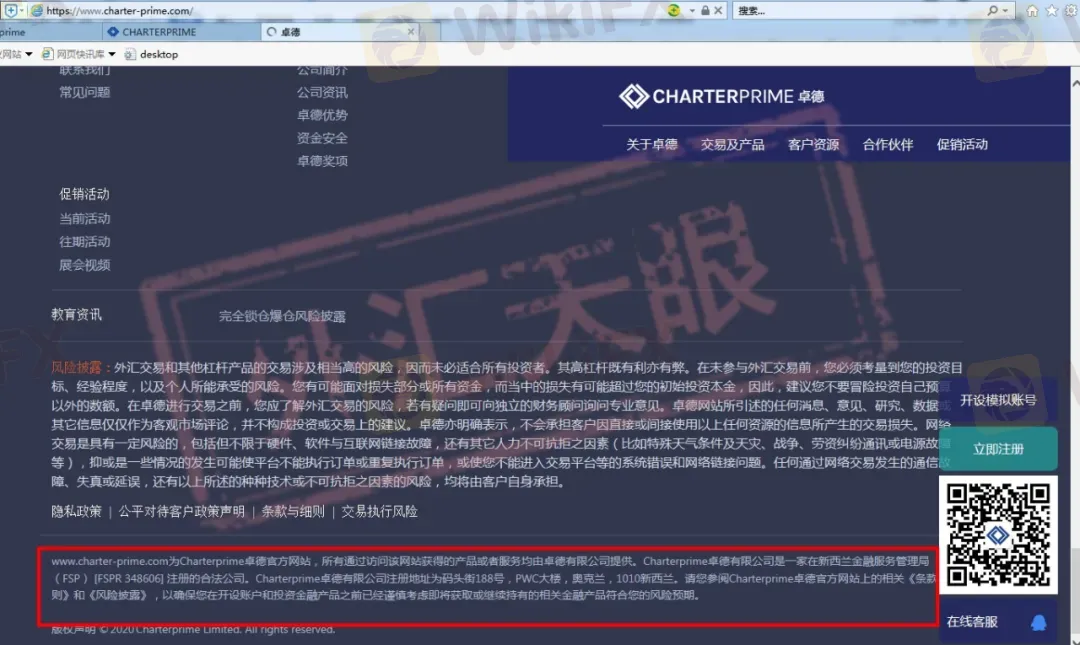Click the Internet Explorer page icon beside URL
The width and height of the screenshot is (1080, 645).
[x=37, y=10]
